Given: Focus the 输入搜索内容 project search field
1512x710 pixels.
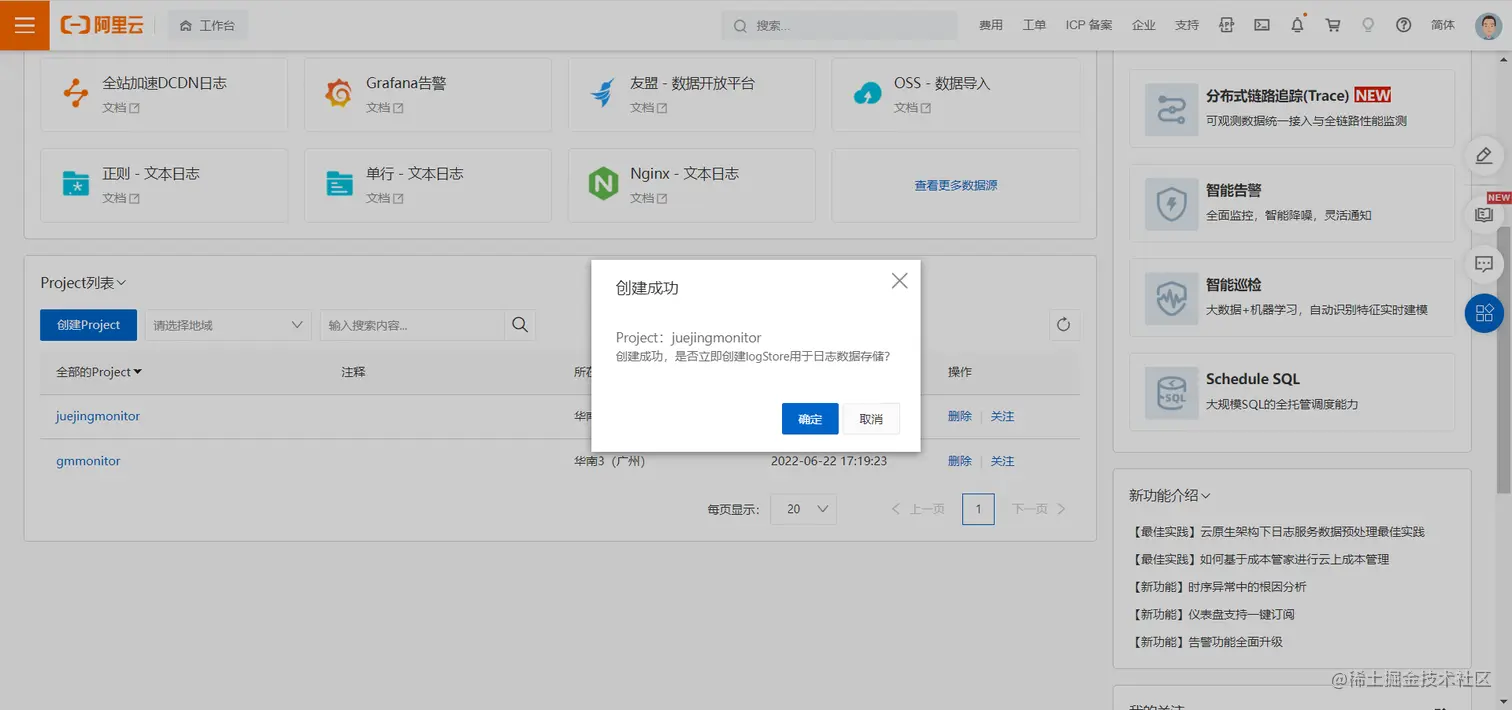Looking at the screenshot, I should [x=412, y=325].
